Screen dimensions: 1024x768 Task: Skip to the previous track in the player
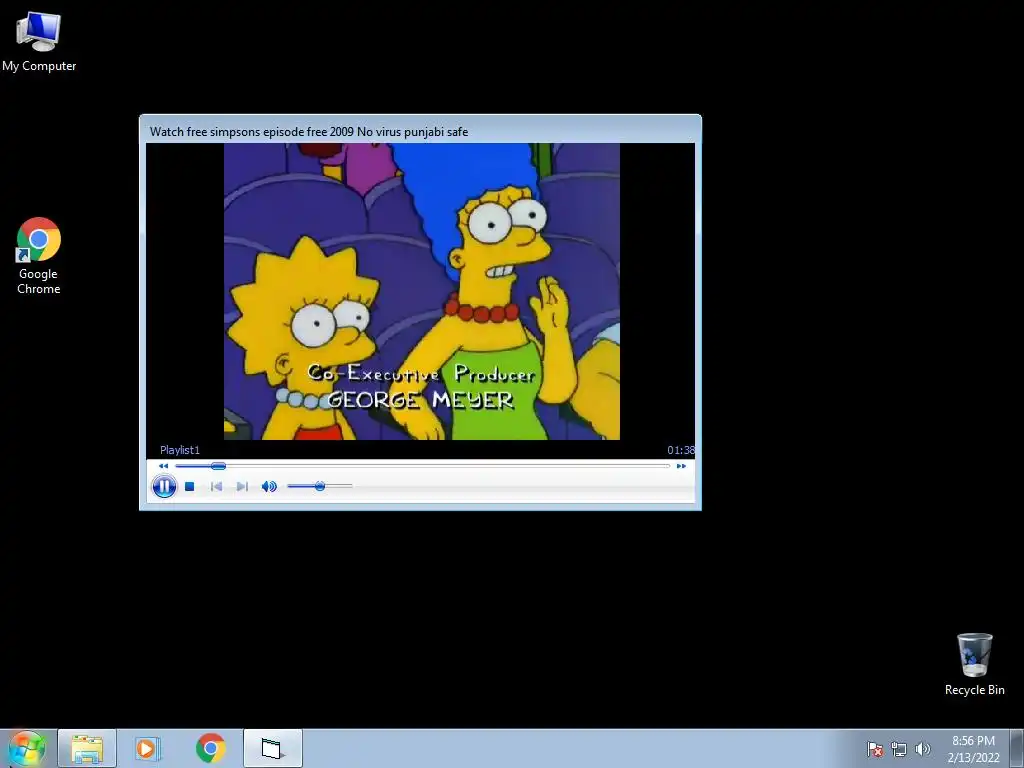click(216, 487)
